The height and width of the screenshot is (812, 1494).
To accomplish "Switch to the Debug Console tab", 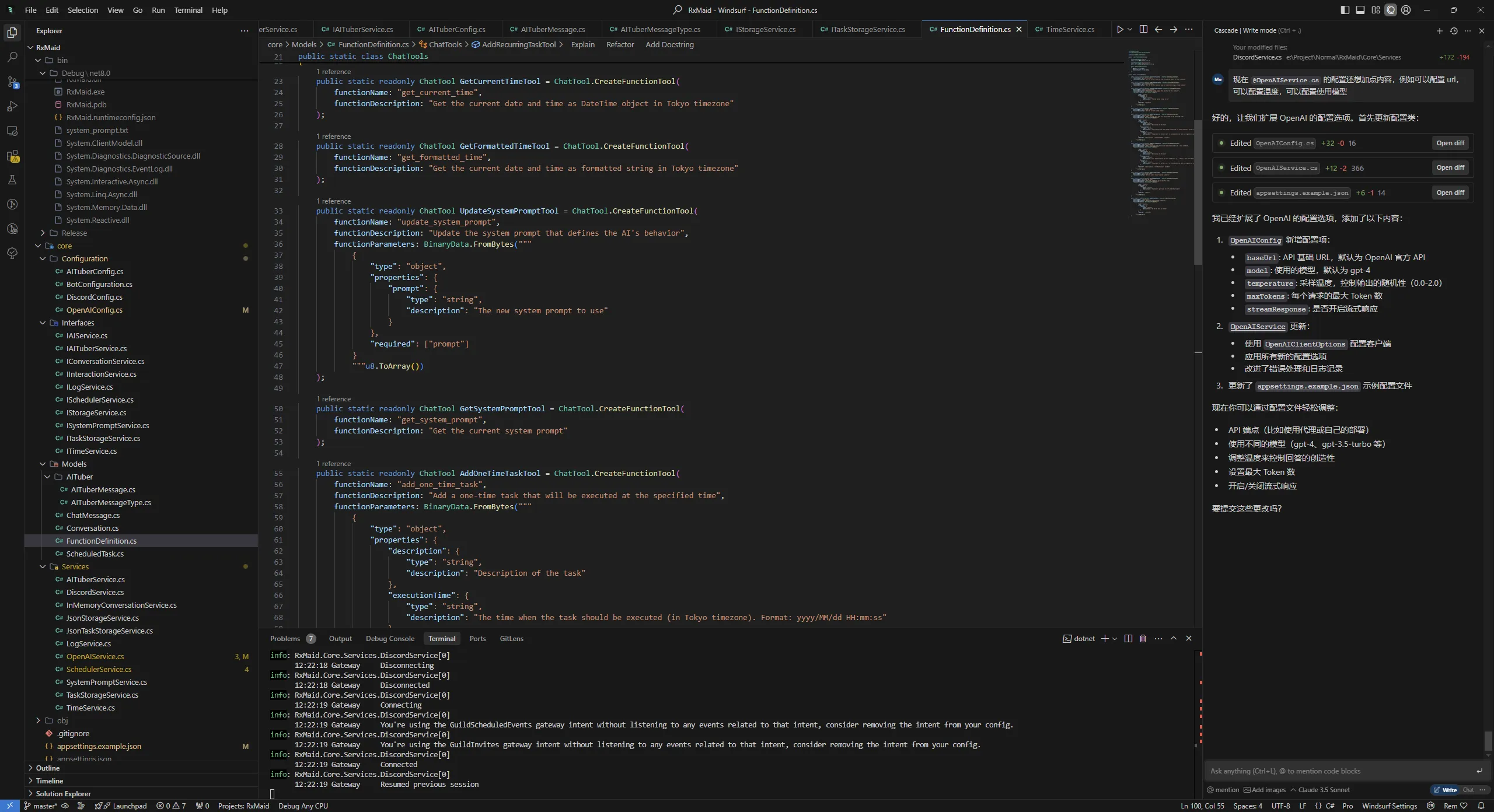I will [390, 639].
